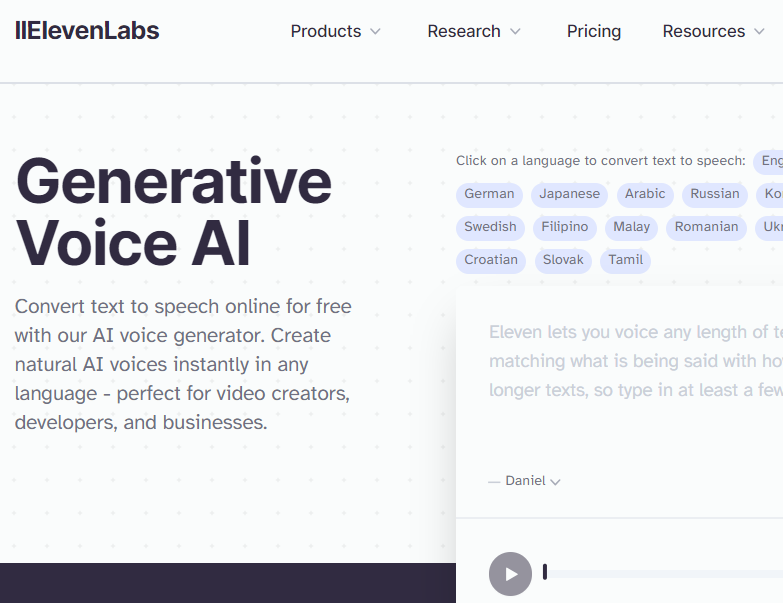Set the language to Tamil
Viewport: 783px width, 603px height.
tap(626, 260)
